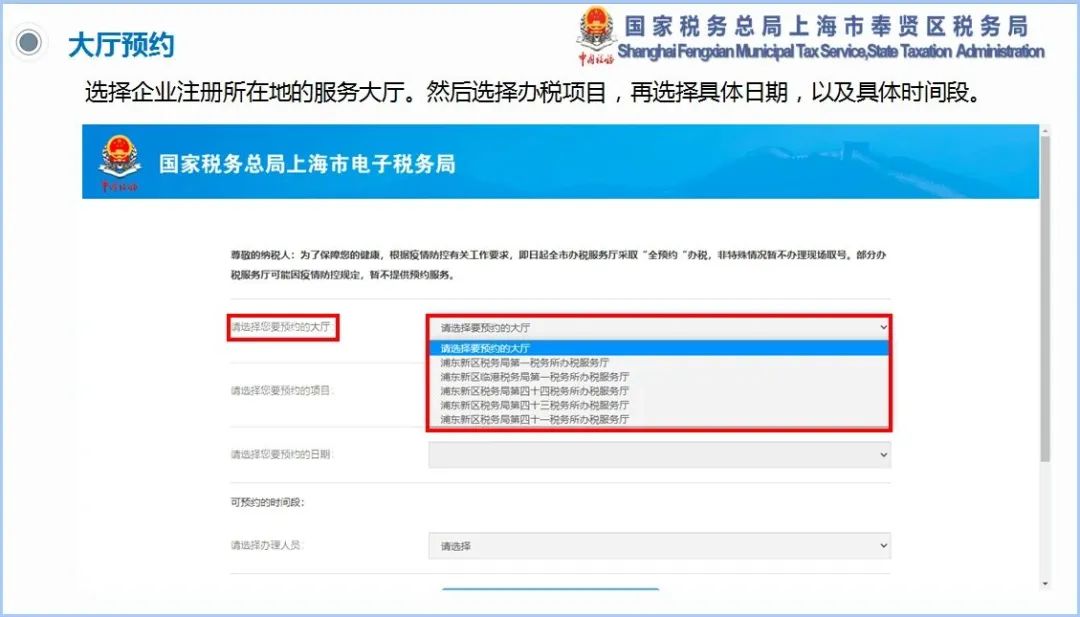Click the Shanghai Fengxian Municipal Tax Service text

[831, 52]
